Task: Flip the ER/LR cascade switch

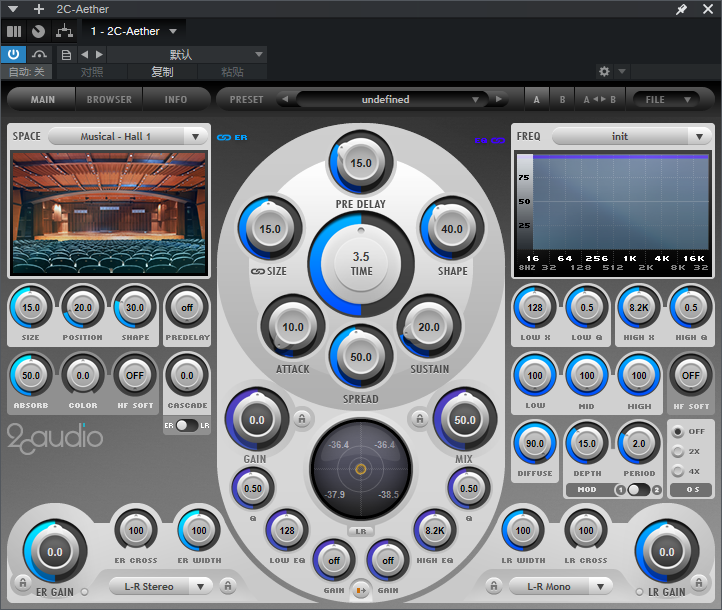Action: 187,425
